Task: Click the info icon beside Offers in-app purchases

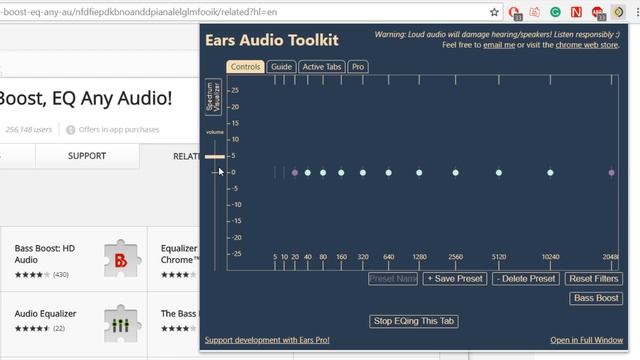Action: [x=71, y=130]
